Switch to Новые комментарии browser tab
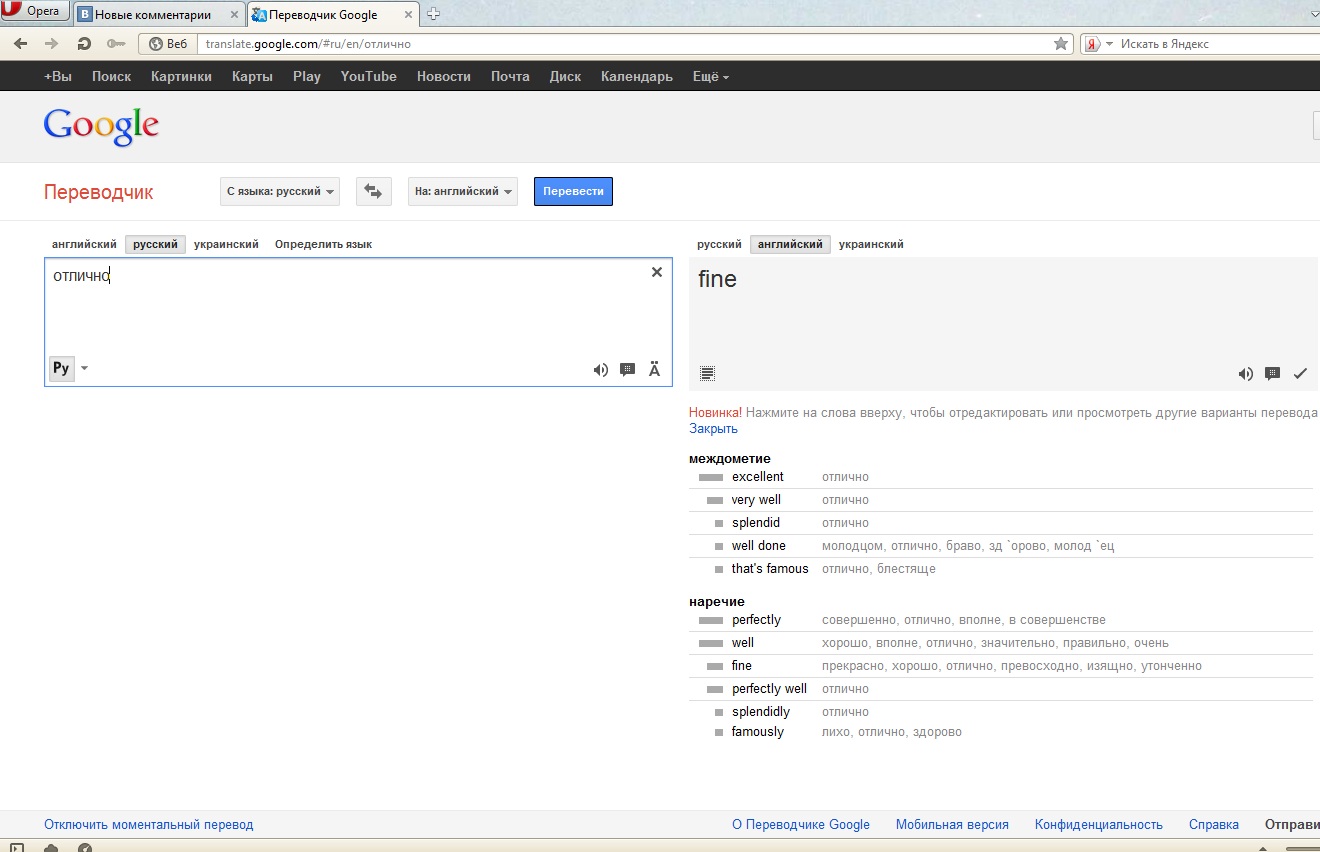1320x852 pixels. tap(159, 14)
